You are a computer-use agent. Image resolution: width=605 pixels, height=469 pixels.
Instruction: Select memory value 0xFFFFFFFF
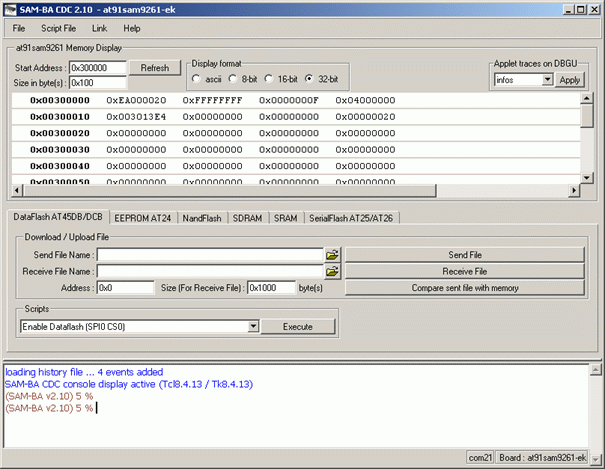point(213,100)
